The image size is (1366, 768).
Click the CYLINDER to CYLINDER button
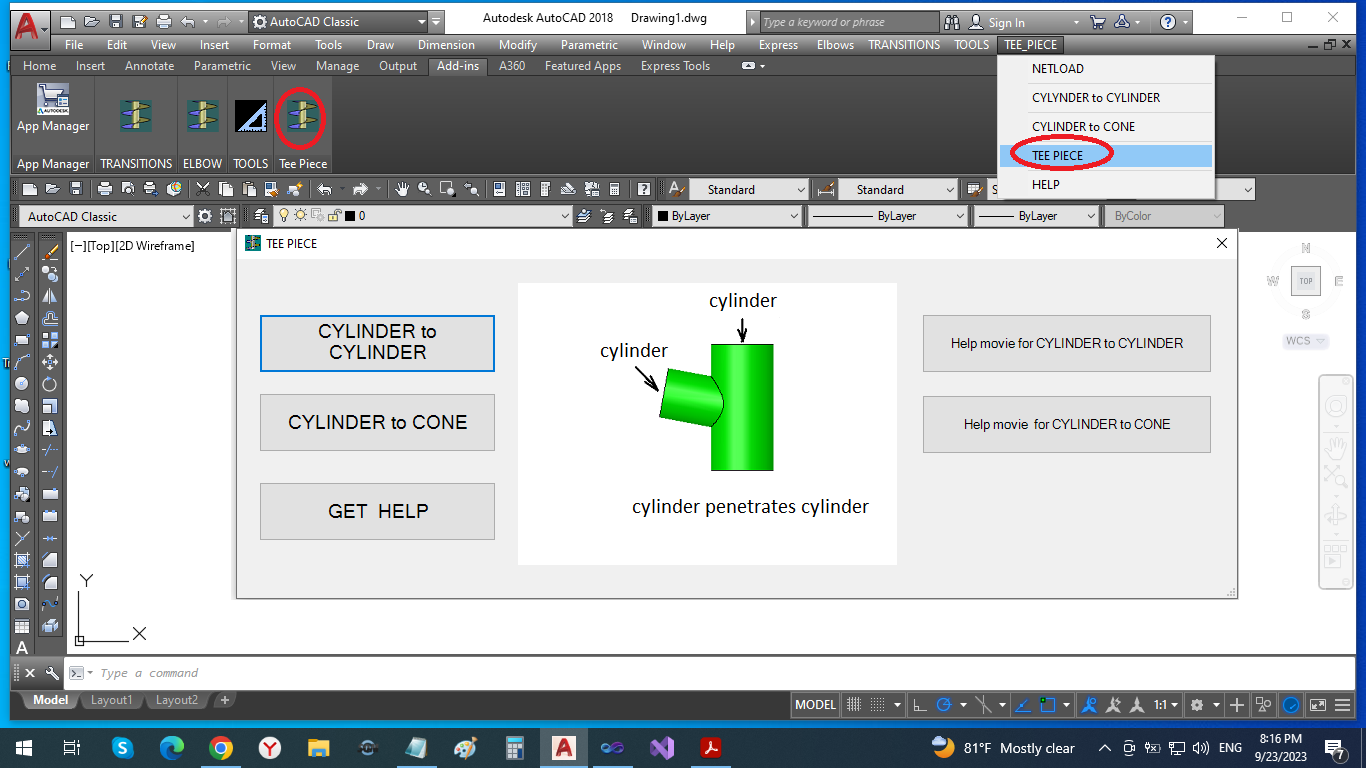click(377, 343)
